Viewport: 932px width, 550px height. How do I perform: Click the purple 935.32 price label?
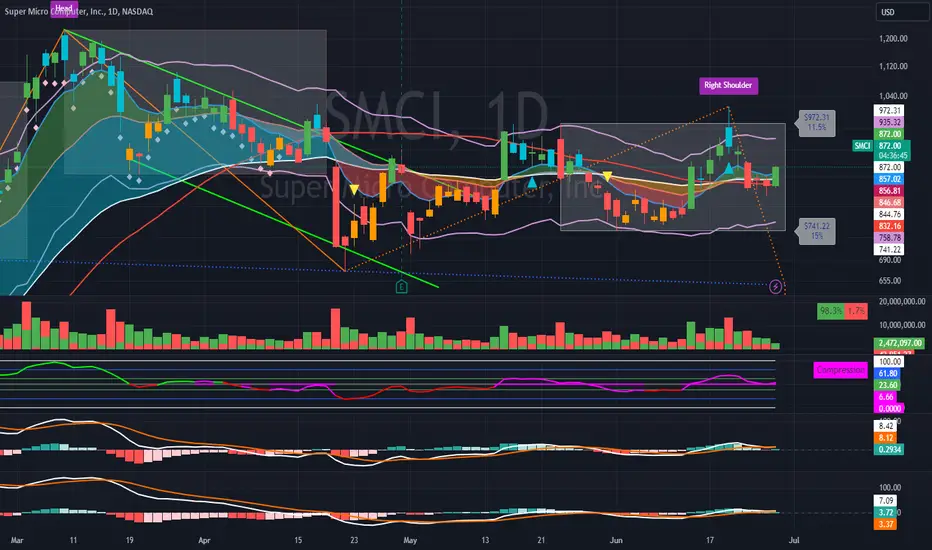coord(889,122)
